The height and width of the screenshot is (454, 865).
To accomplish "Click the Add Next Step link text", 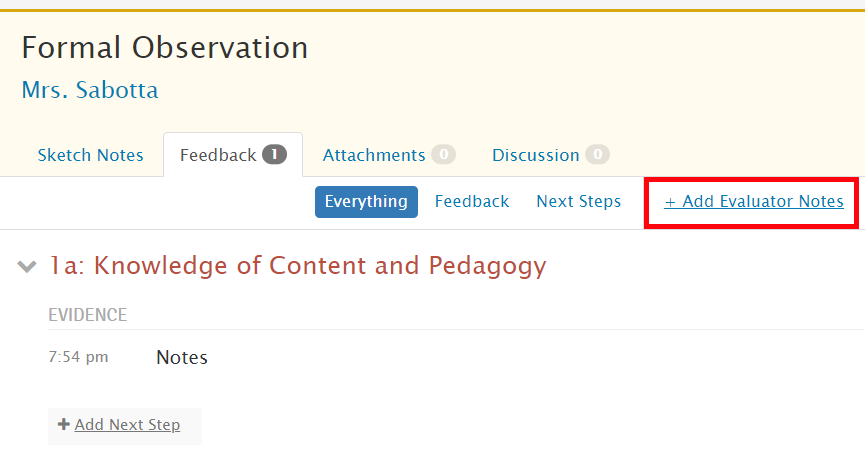I will [127, 425].
